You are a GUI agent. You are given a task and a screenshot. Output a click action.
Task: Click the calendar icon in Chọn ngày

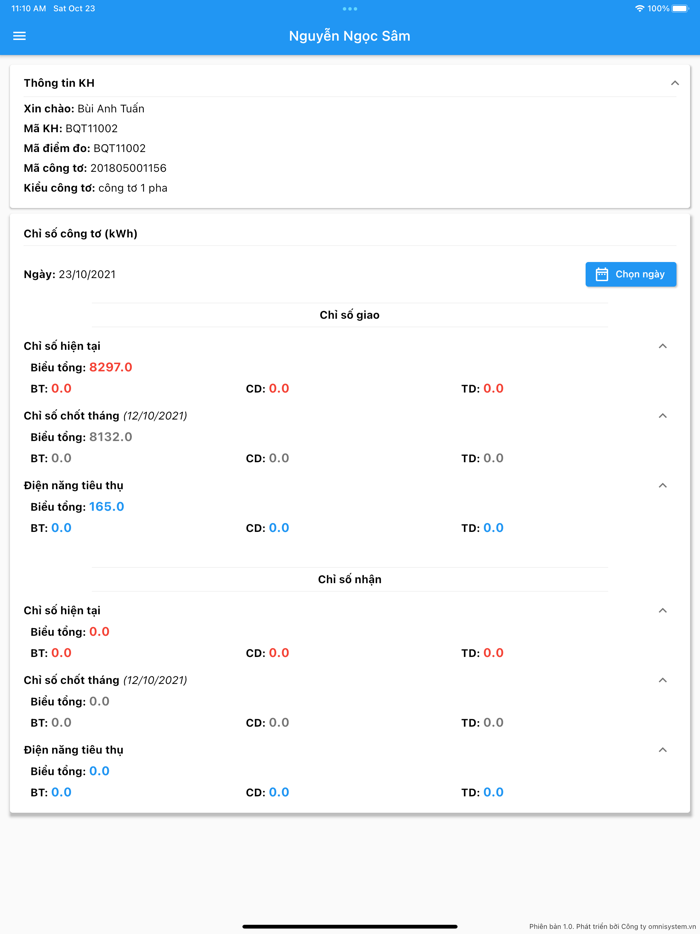click(x=602, y=274)
